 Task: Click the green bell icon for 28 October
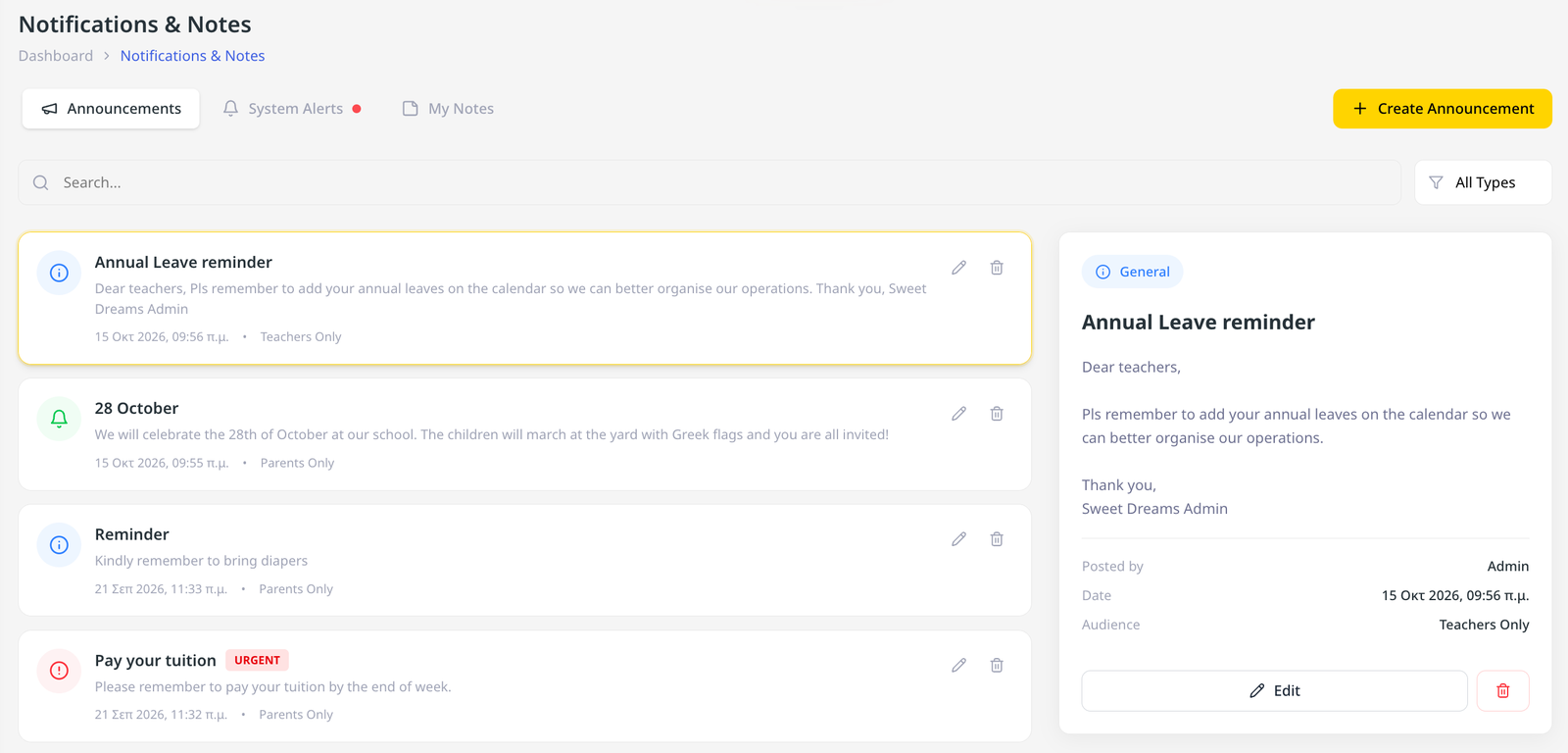(59, 419)
